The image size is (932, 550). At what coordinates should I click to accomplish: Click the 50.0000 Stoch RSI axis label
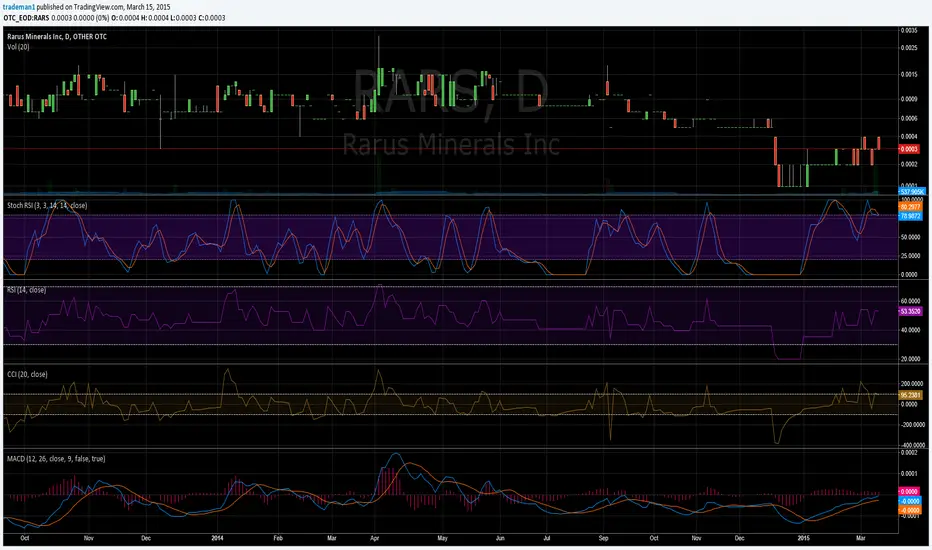coord(911,237)
